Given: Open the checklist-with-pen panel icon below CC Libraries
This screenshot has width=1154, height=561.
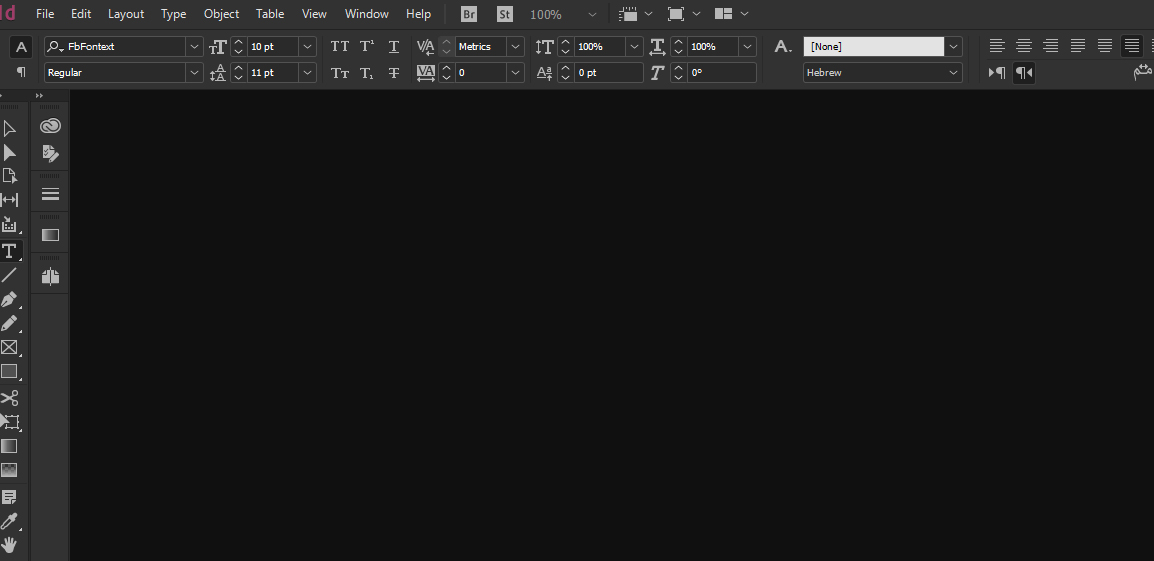Looking at the screenshot, I should pyautogui.click(x=50, y=153).
